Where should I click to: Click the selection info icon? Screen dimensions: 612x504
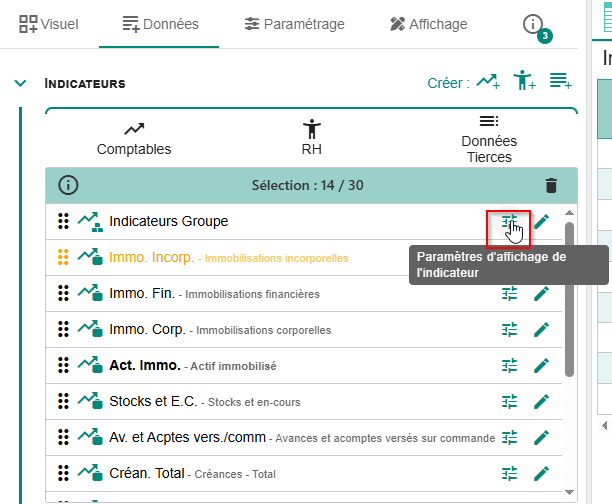pyautogui.click(x=68, y=185)
